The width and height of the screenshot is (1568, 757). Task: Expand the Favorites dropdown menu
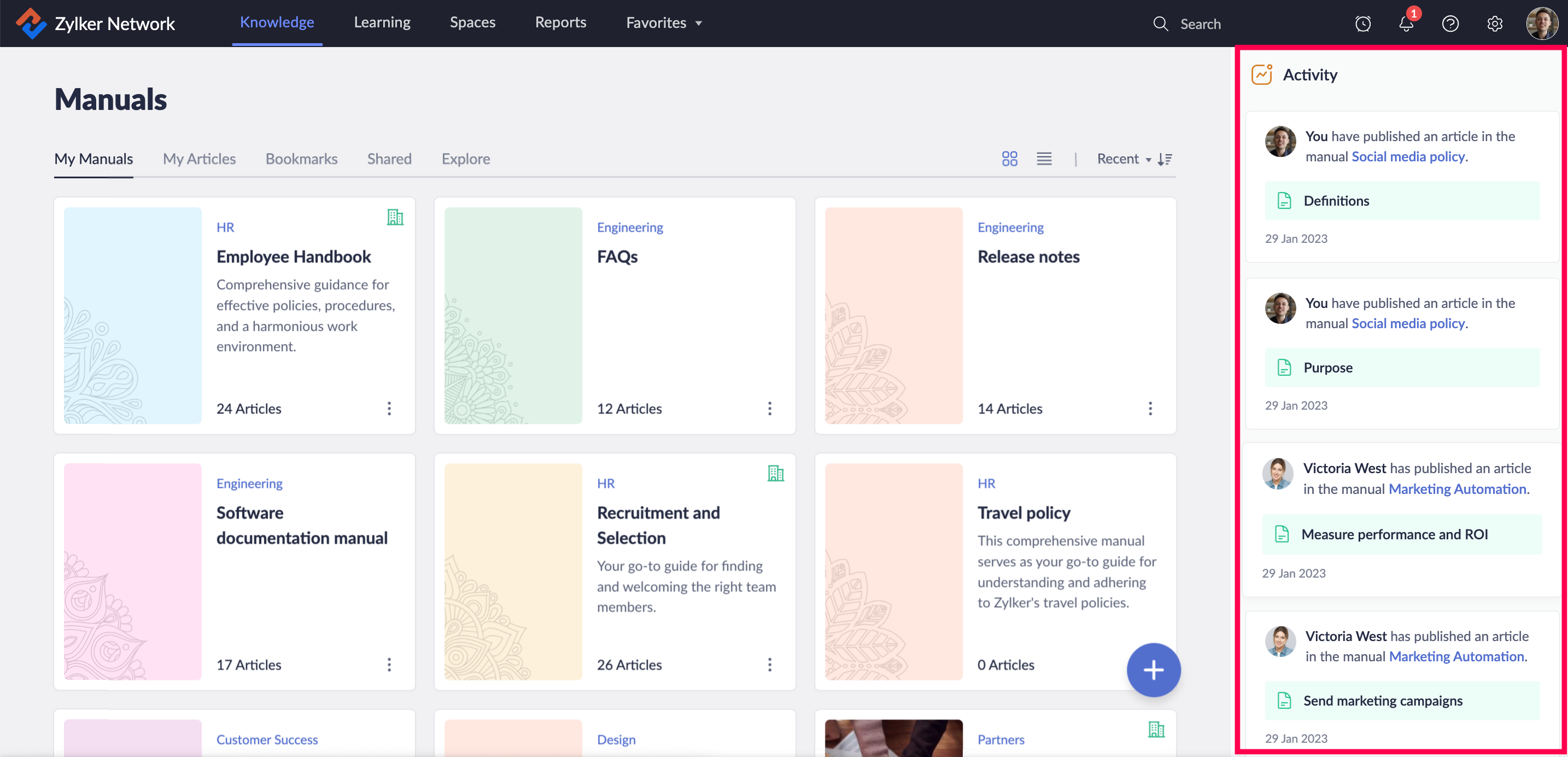(x=664, y=23)
